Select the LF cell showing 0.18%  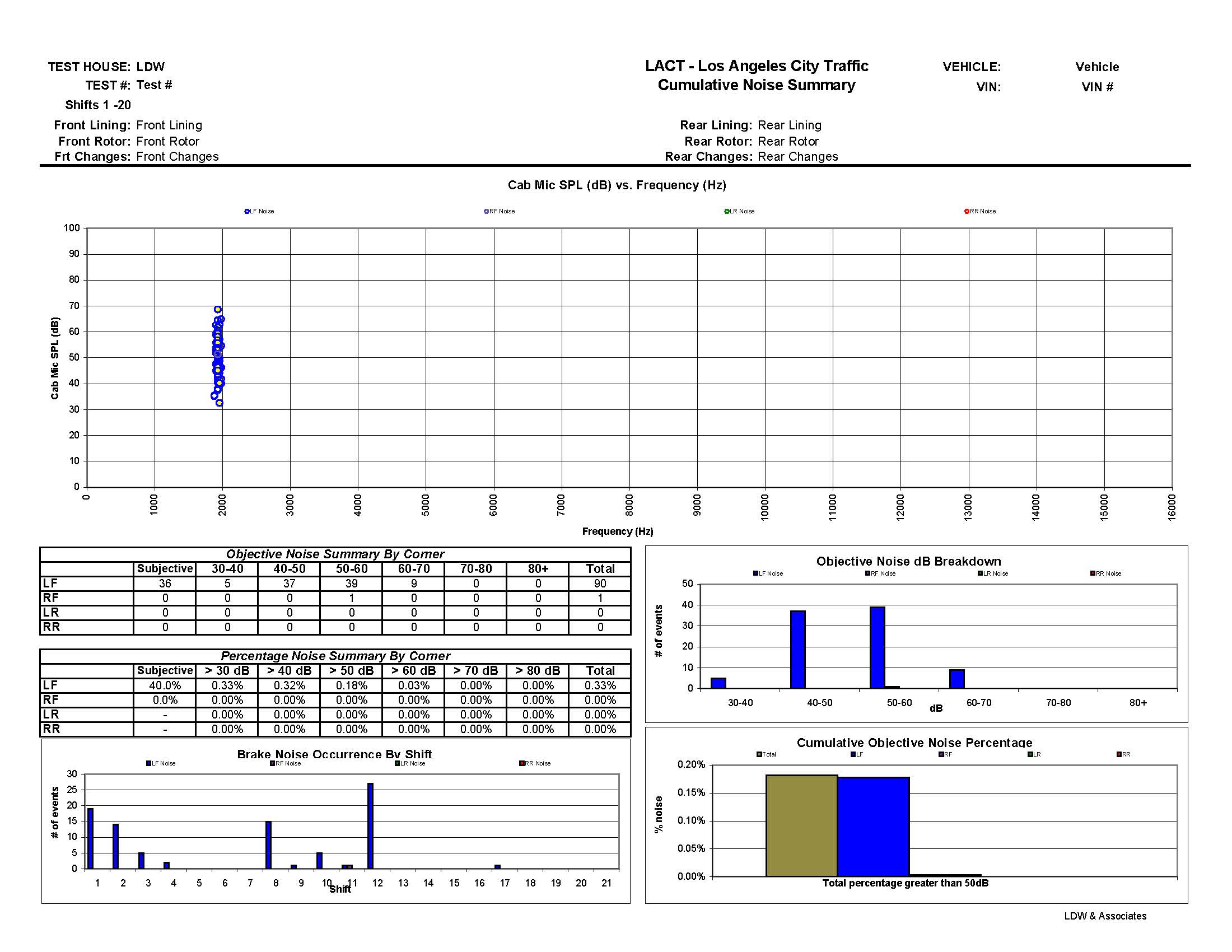(x=352, y=685)
